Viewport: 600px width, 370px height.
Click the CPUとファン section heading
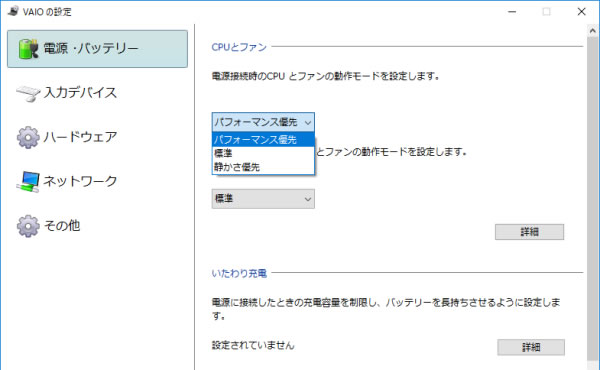click(239, 47)
